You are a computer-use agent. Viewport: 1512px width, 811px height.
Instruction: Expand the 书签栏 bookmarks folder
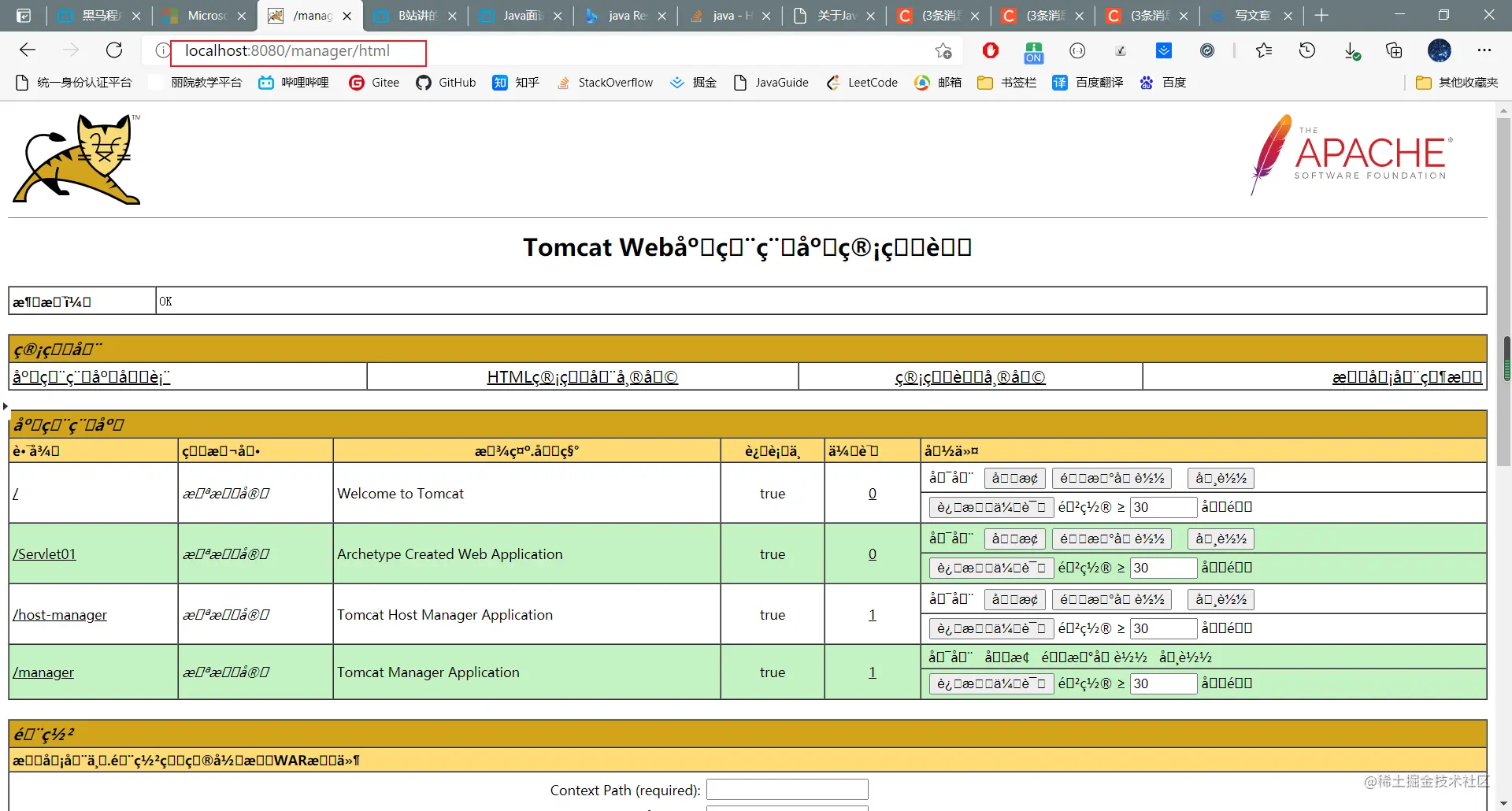(1006, 83)
